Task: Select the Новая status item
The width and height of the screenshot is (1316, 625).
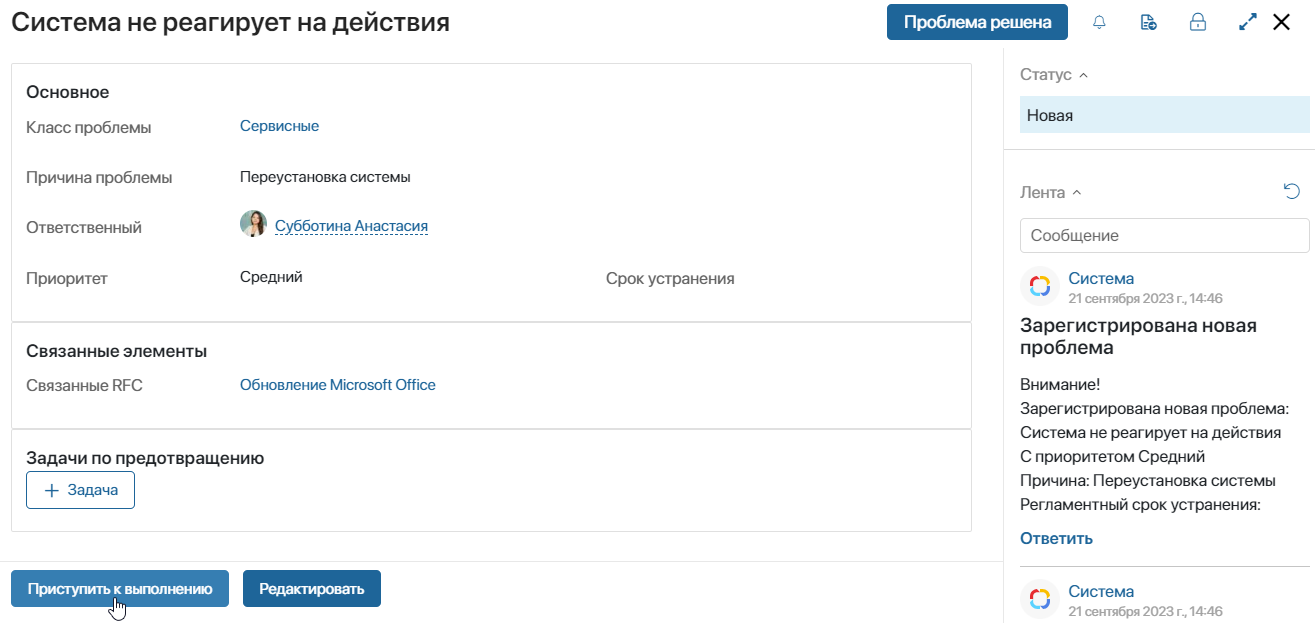Action: [x=1165, y=115]
